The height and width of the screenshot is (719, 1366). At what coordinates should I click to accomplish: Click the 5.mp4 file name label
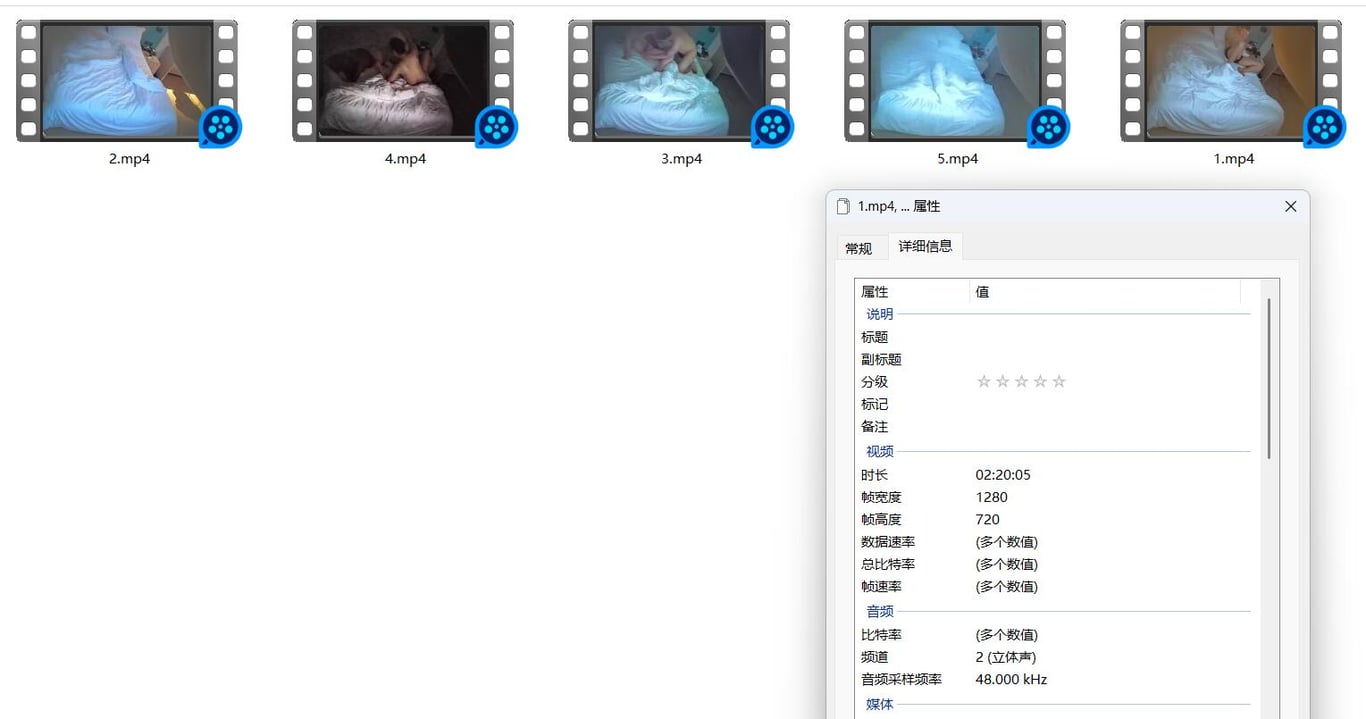coord(957,158)
